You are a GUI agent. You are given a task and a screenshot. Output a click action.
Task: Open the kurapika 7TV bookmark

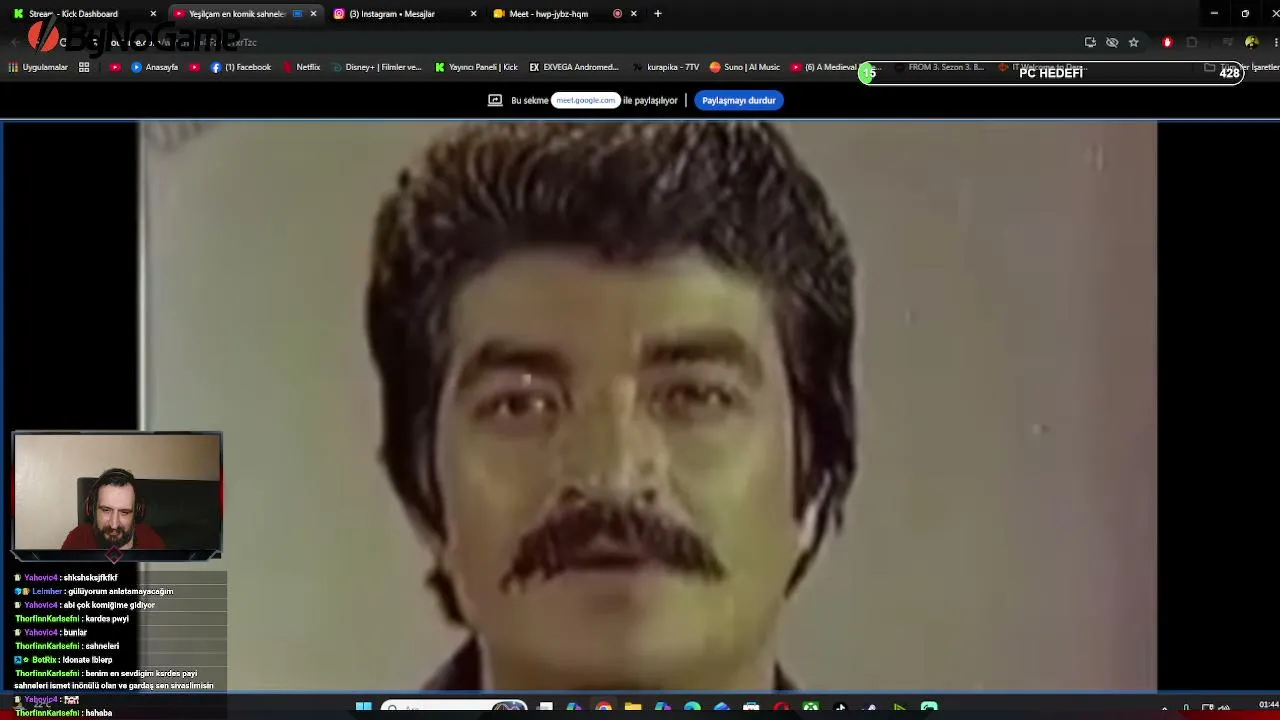(x=666, y=67)
